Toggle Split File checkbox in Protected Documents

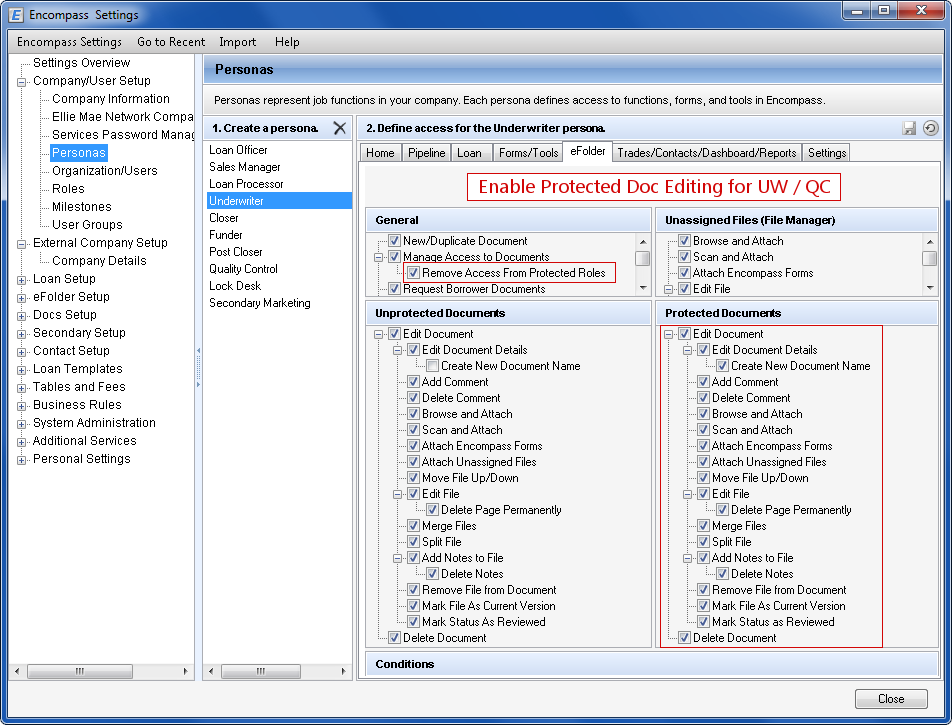coord(703,542)
